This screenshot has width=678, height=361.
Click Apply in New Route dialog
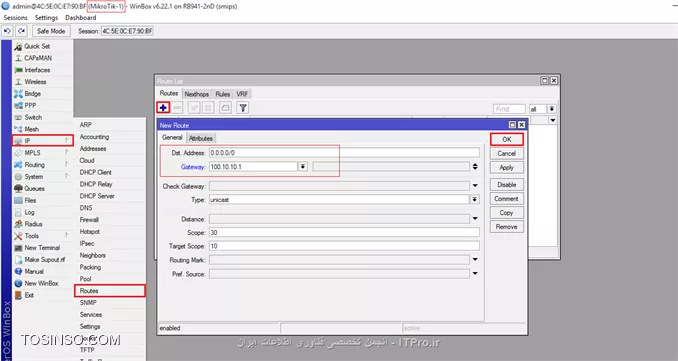pos(507,168)
